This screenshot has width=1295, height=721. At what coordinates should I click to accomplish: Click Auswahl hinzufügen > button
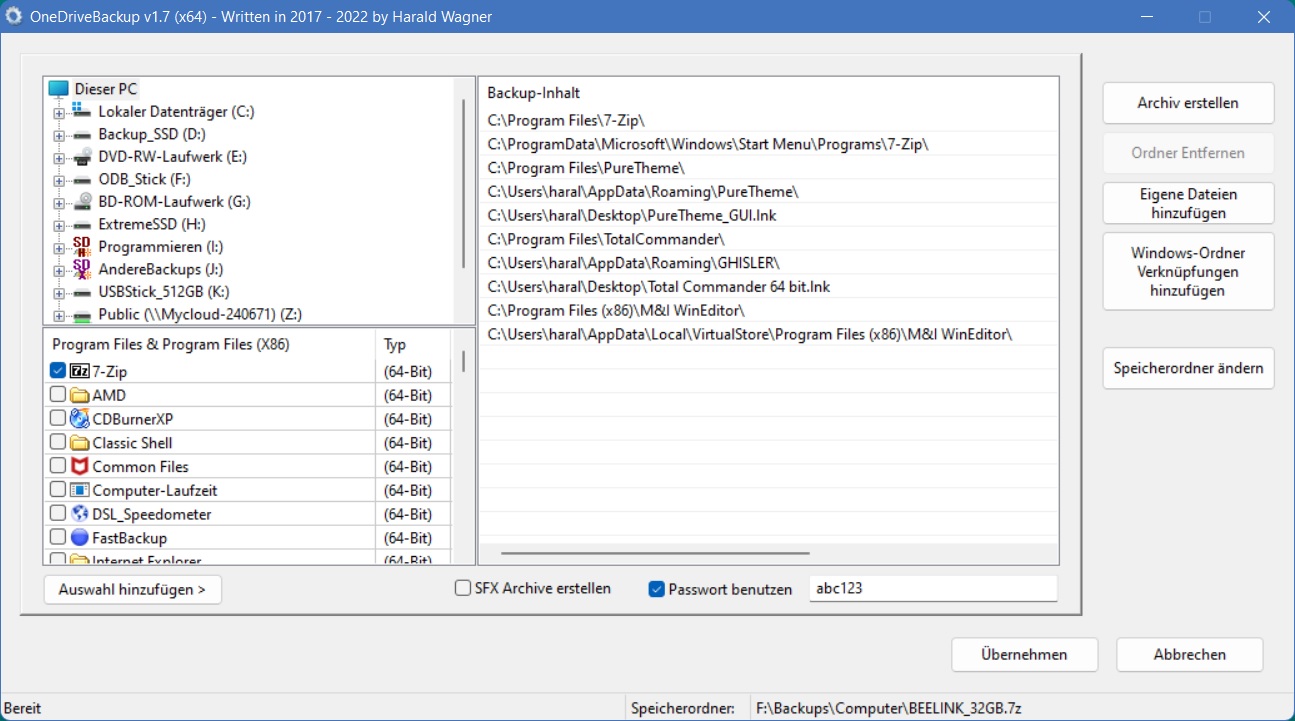pos(133,590)
